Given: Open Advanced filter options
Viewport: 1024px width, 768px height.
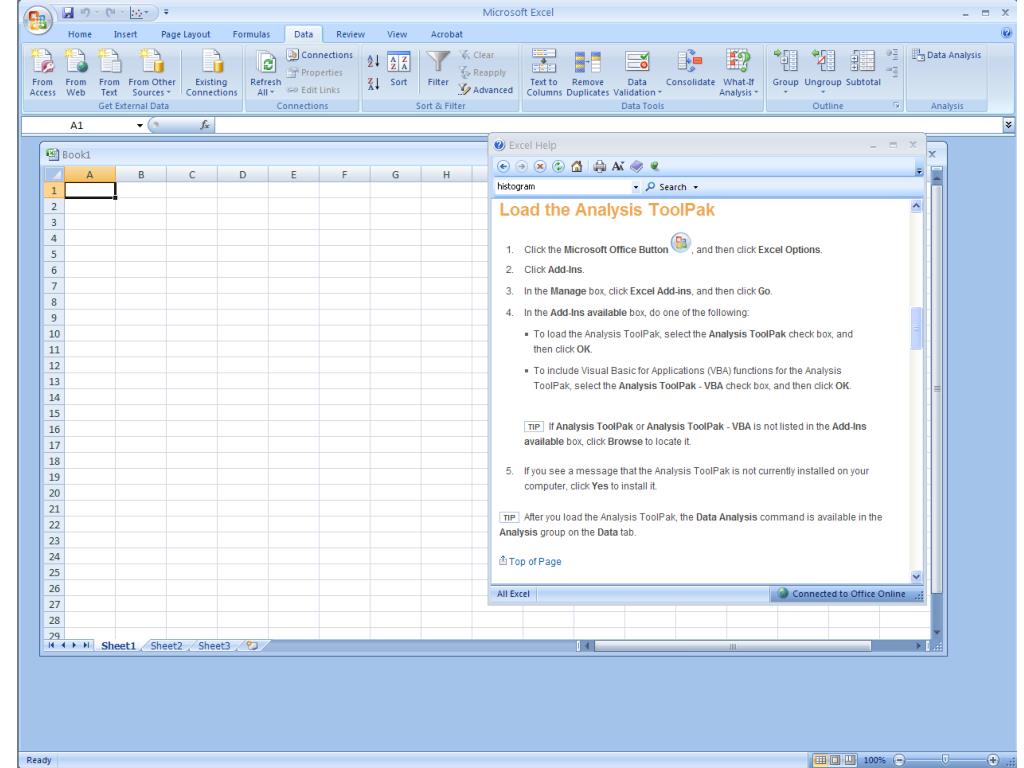Looking at the screenshot, I should [x=486, y=89].
